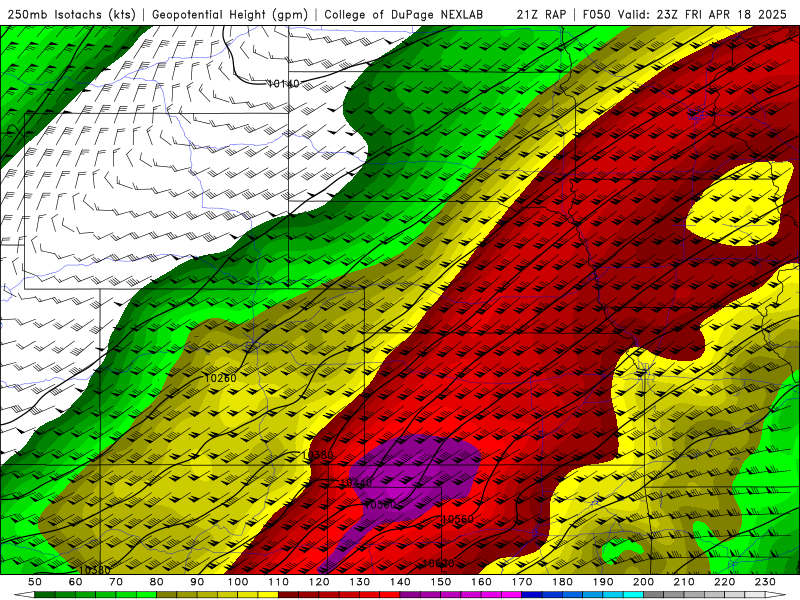Screen dimensions: 800x600
Task: Click the 10380 label beside the red jet edge
Action: click(x=318, y=455)
